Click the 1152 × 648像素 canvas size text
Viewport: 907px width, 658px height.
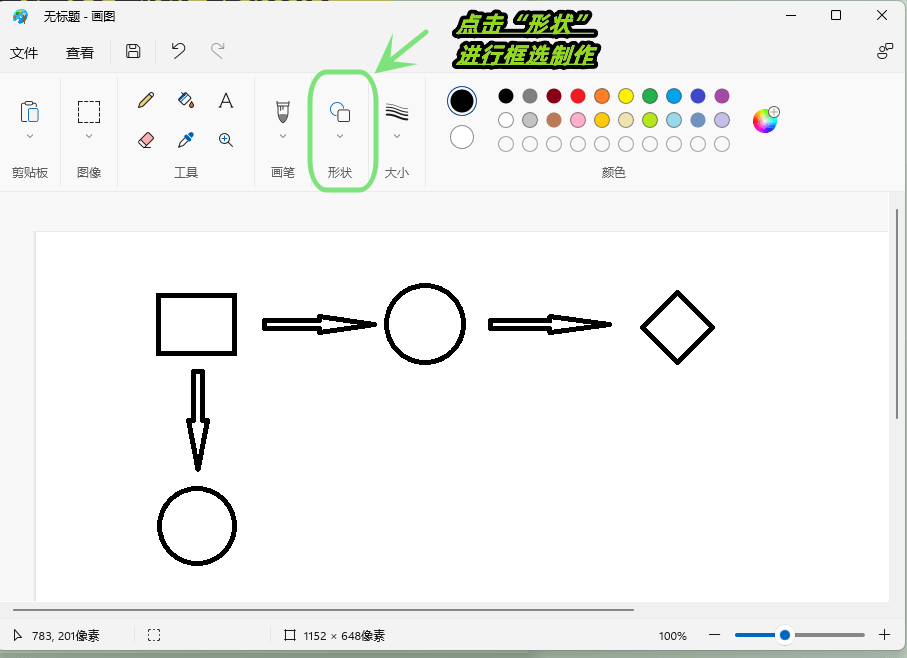(344, 636)
